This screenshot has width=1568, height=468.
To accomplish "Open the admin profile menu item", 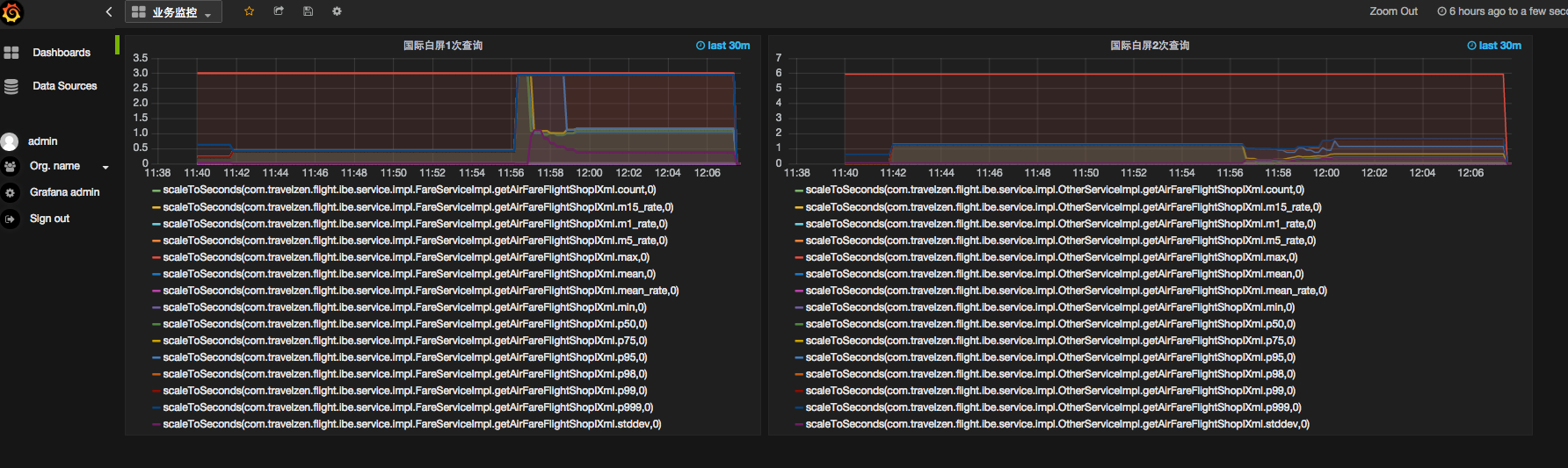I will click(x=42, y=141).
